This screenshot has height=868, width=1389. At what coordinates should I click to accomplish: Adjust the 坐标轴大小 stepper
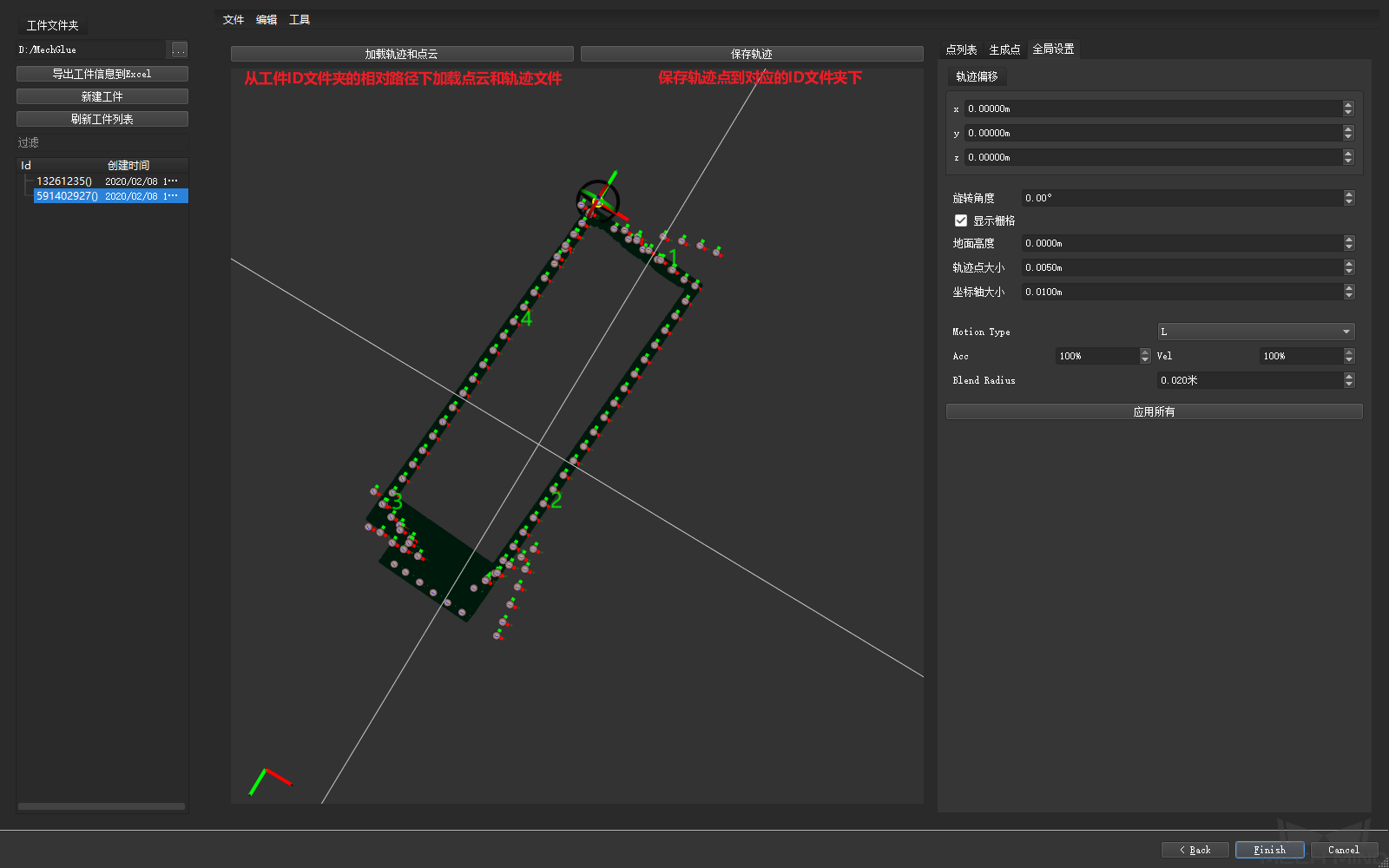pos(1349,292)
